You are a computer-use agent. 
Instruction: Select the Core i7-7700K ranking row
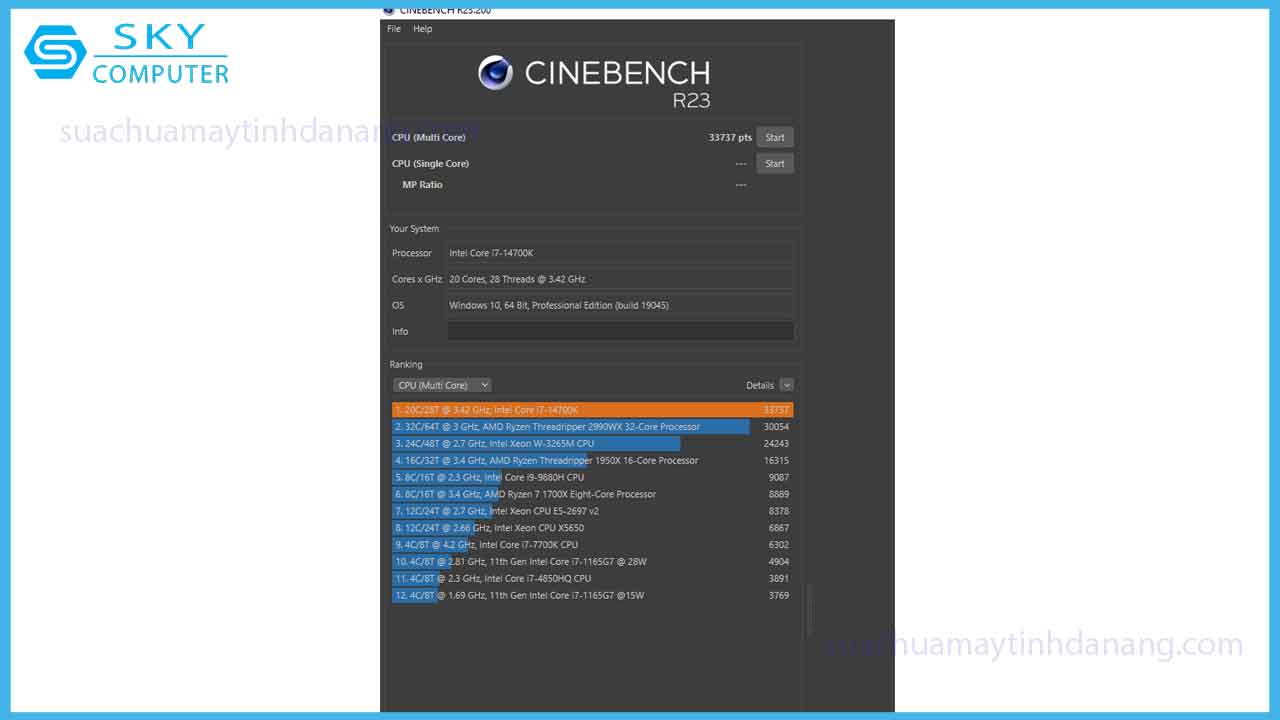coord(593,545)
